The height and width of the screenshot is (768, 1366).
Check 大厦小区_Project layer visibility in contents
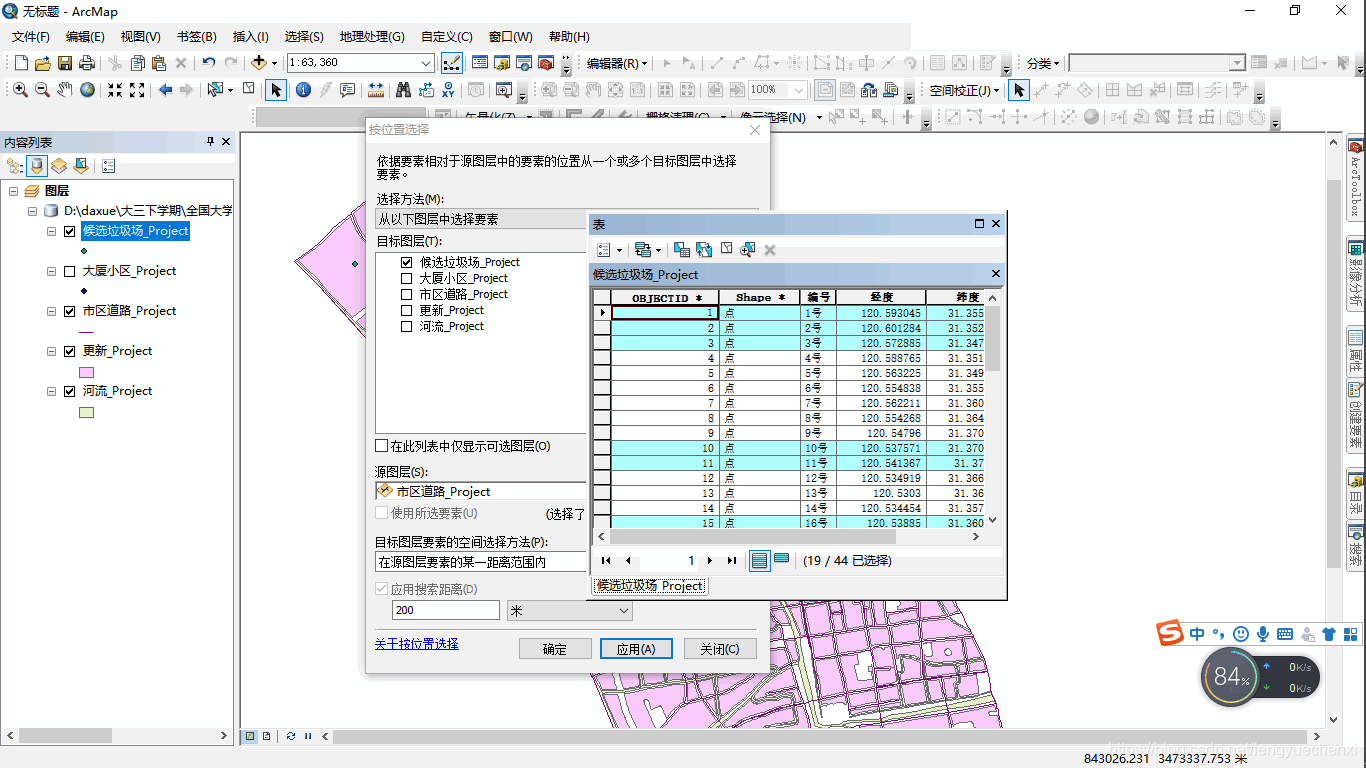click(x=69, y=271)
